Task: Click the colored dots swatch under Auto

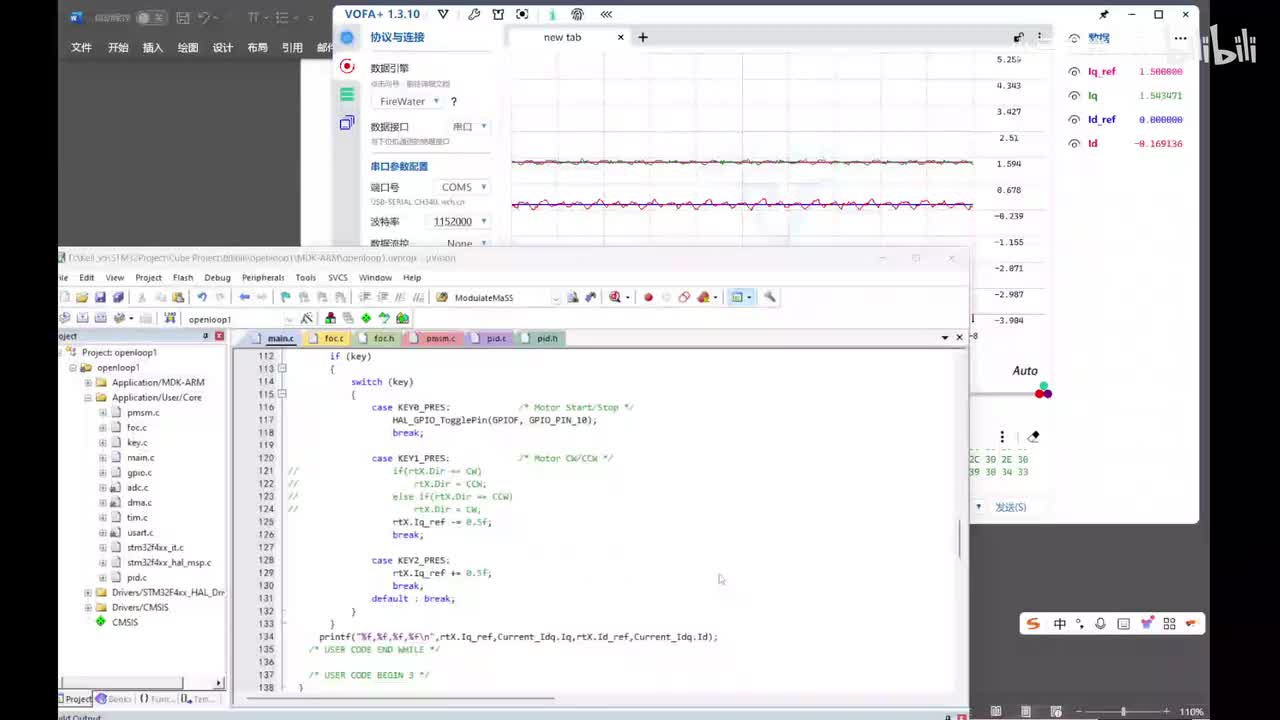Action: [1043, 391]
